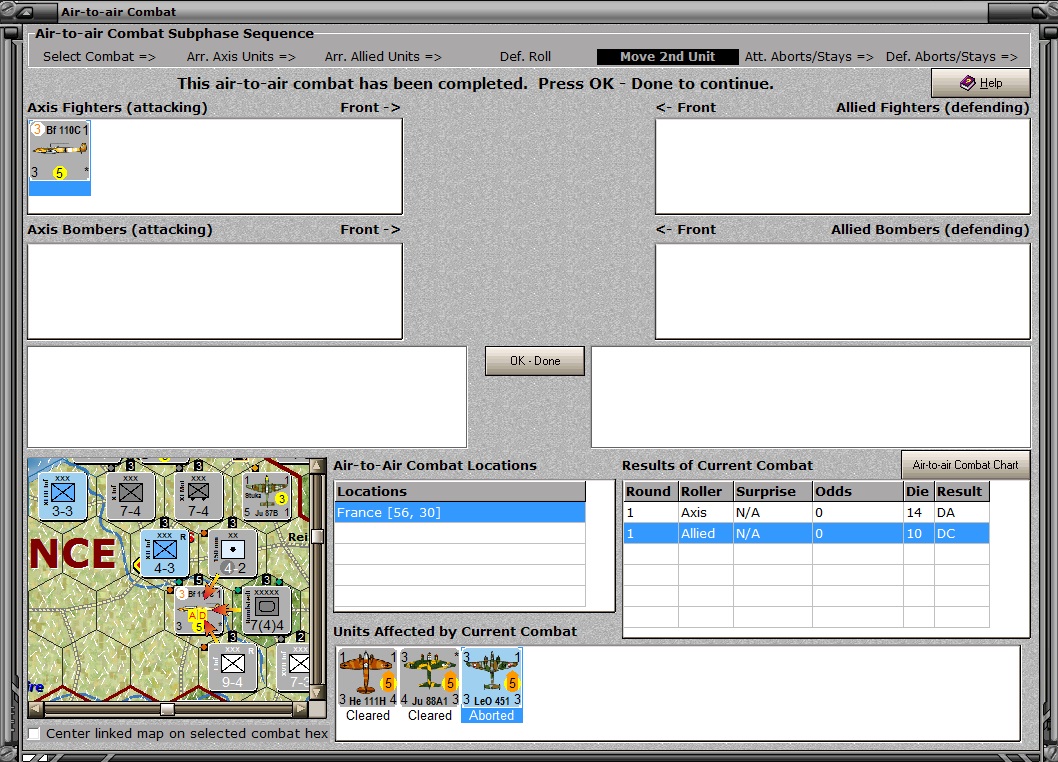Click the empty Allied Fighters defending box
The height and width of the screenshot is (762, 1058).
tap(843, 167)
